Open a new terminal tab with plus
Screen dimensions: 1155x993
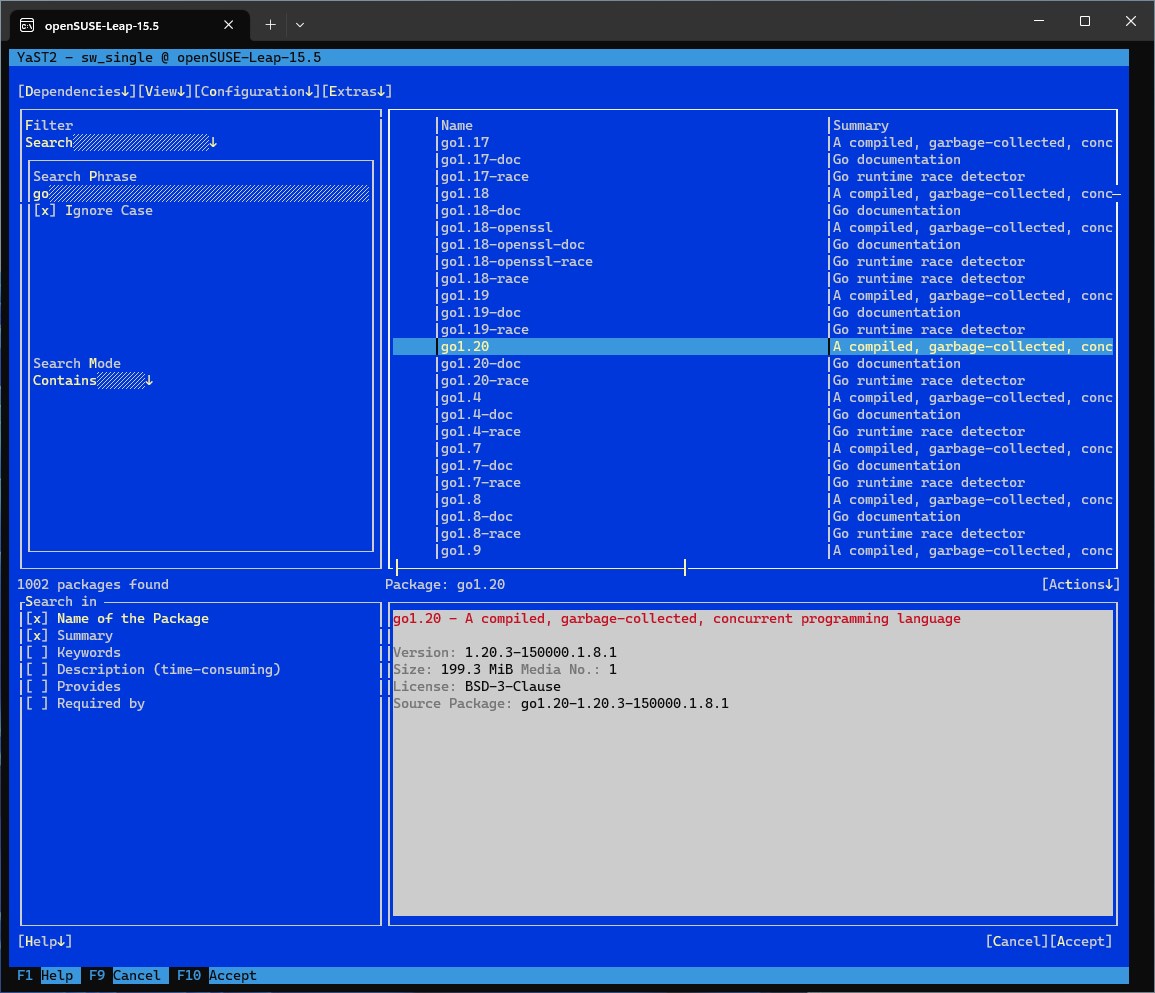(270, 25)
